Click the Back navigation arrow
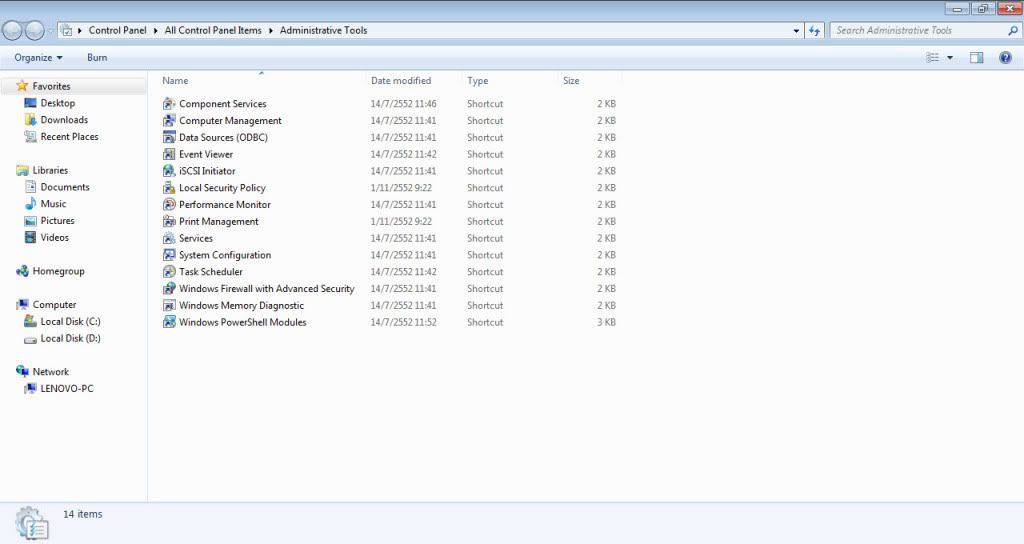This screenshot has height=544, width=1024. point(12,30)
